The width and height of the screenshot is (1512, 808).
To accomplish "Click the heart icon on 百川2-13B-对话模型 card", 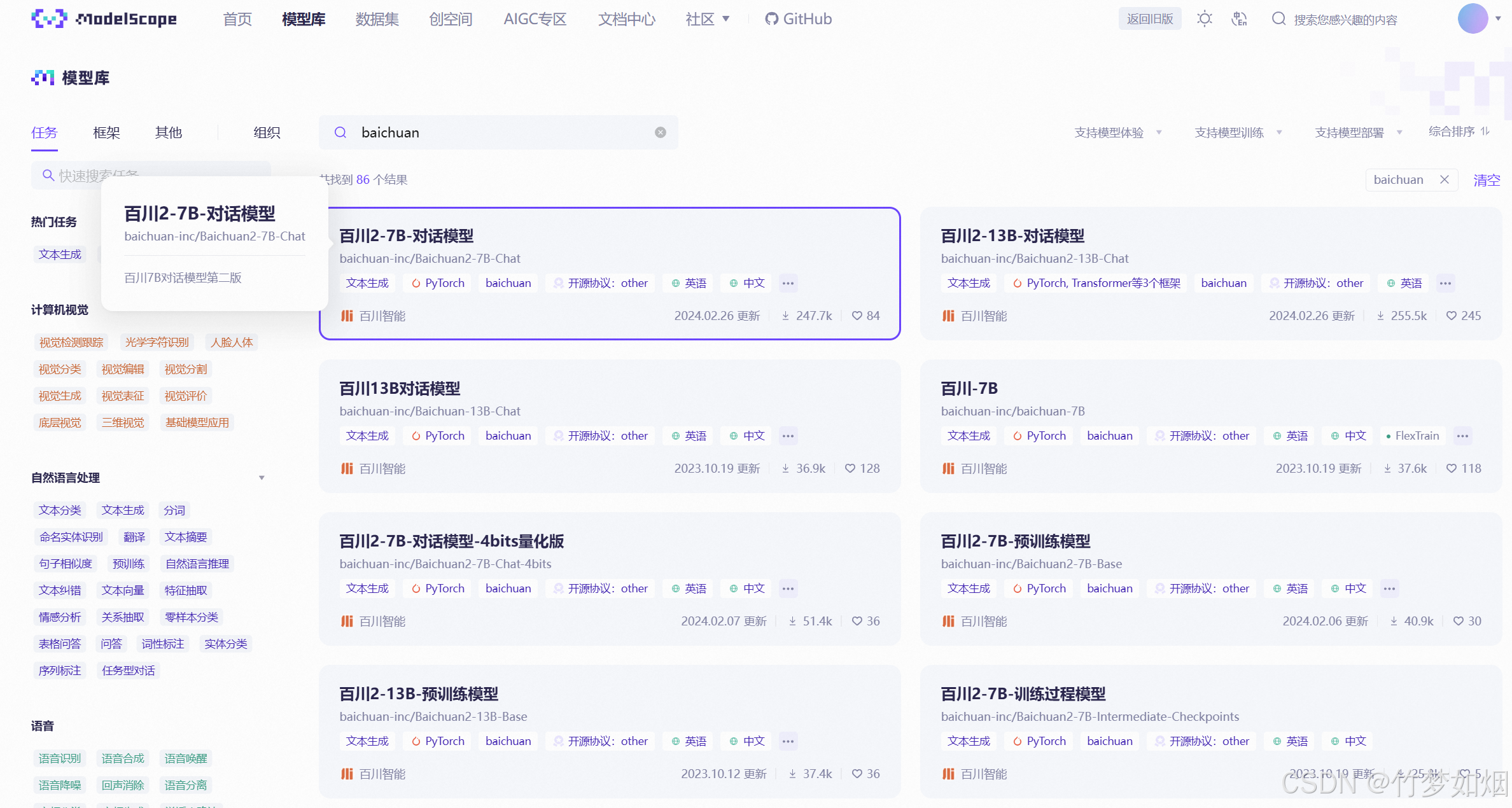I will tap(1451, 315).
